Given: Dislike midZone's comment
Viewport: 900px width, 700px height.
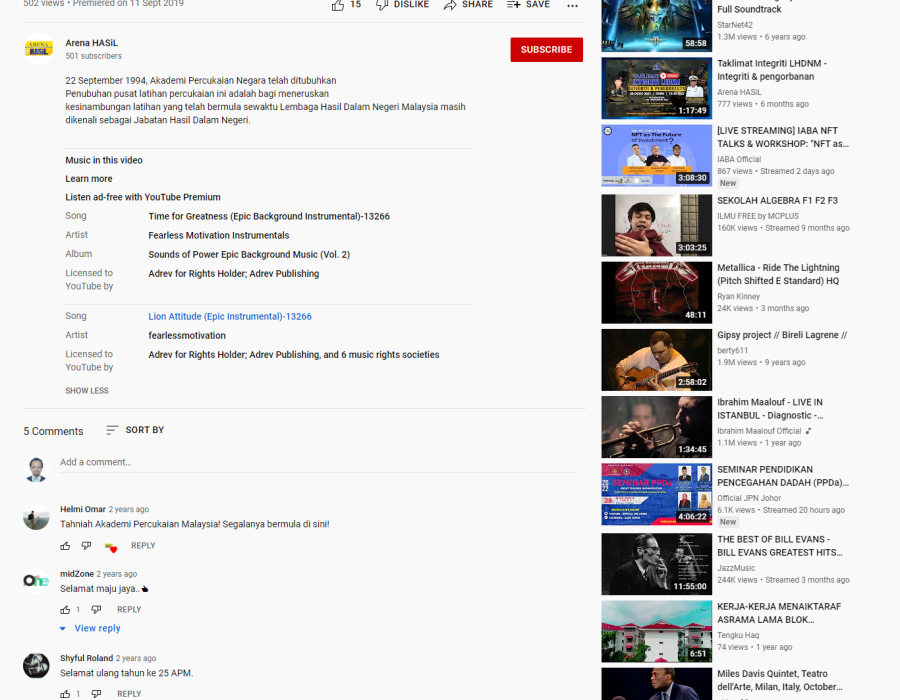Looking at the screenshot, I should (x=96, y=609).
